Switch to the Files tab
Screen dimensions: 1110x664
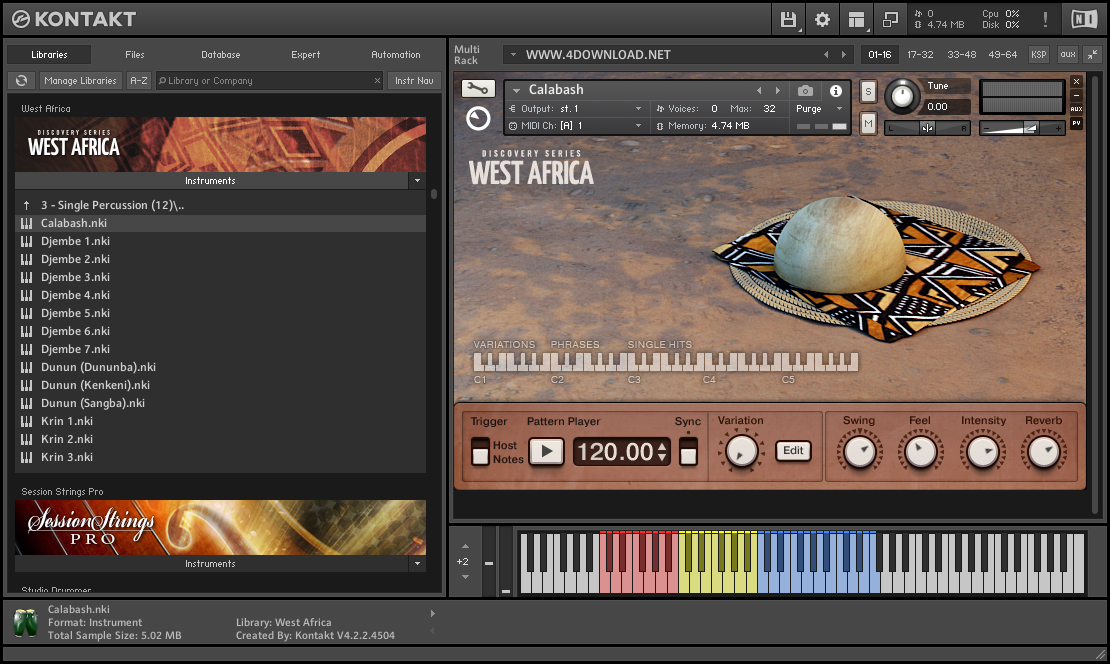coord(135,55)
